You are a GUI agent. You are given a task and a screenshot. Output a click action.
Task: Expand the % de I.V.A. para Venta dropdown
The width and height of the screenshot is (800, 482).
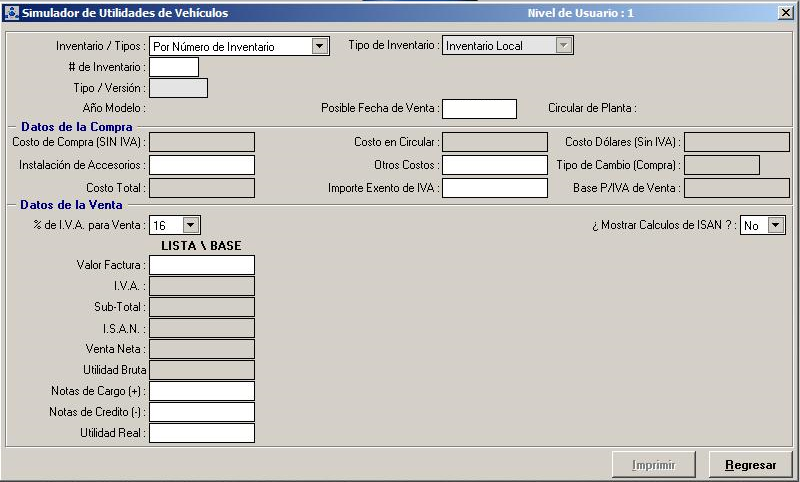191,226
